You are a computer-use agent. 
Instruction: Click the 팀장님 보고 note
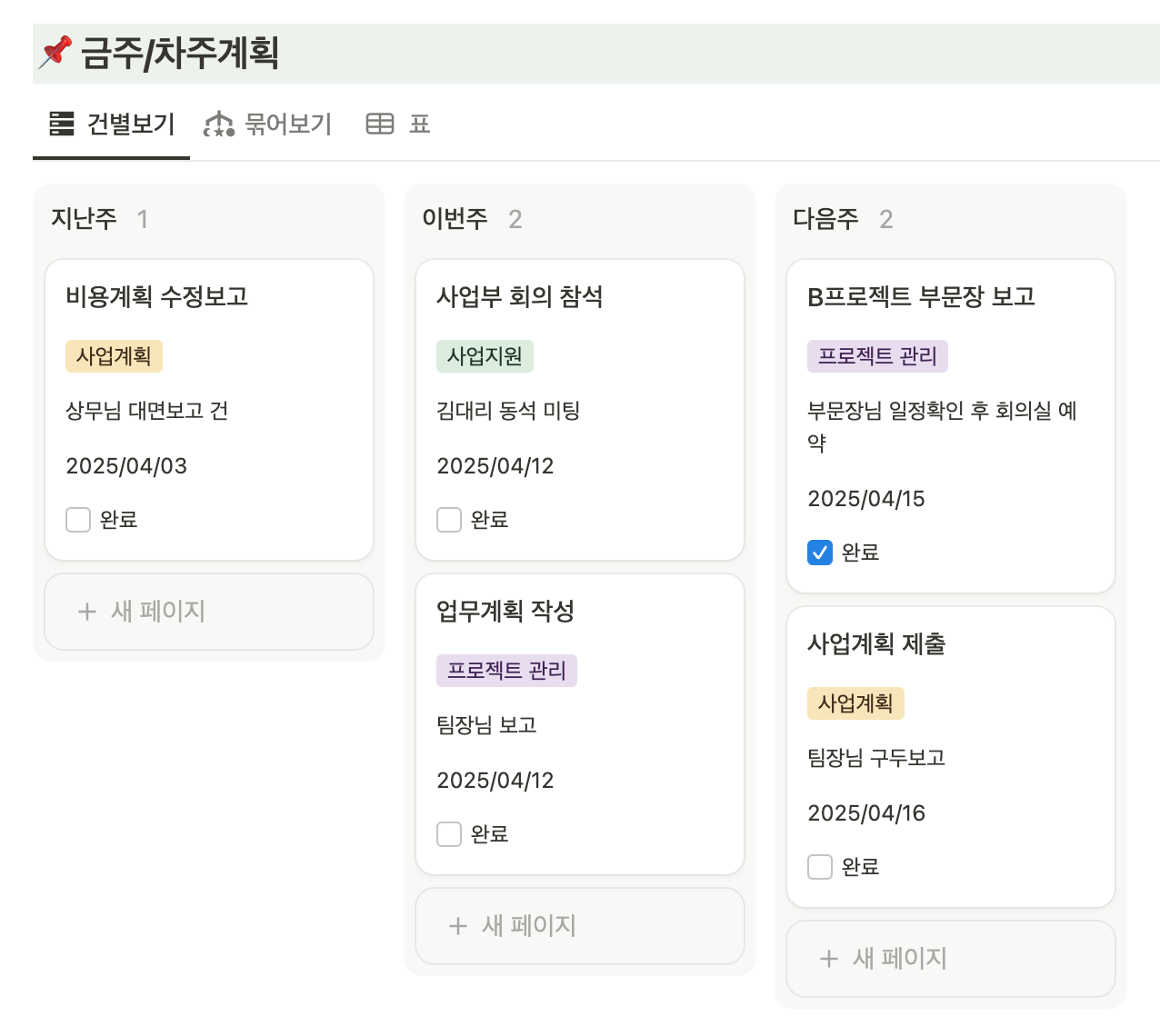point(486,725)
